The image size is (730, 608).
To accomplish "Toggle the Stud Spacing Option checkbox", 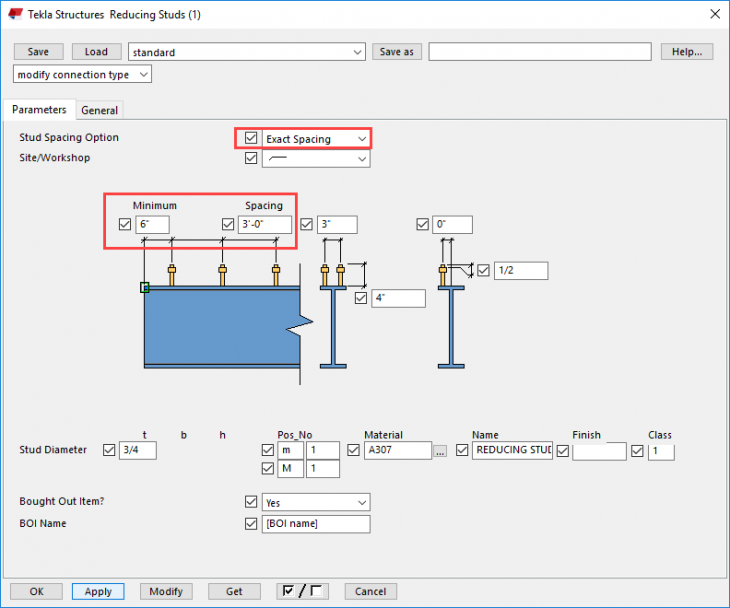I will pos(251,138).
